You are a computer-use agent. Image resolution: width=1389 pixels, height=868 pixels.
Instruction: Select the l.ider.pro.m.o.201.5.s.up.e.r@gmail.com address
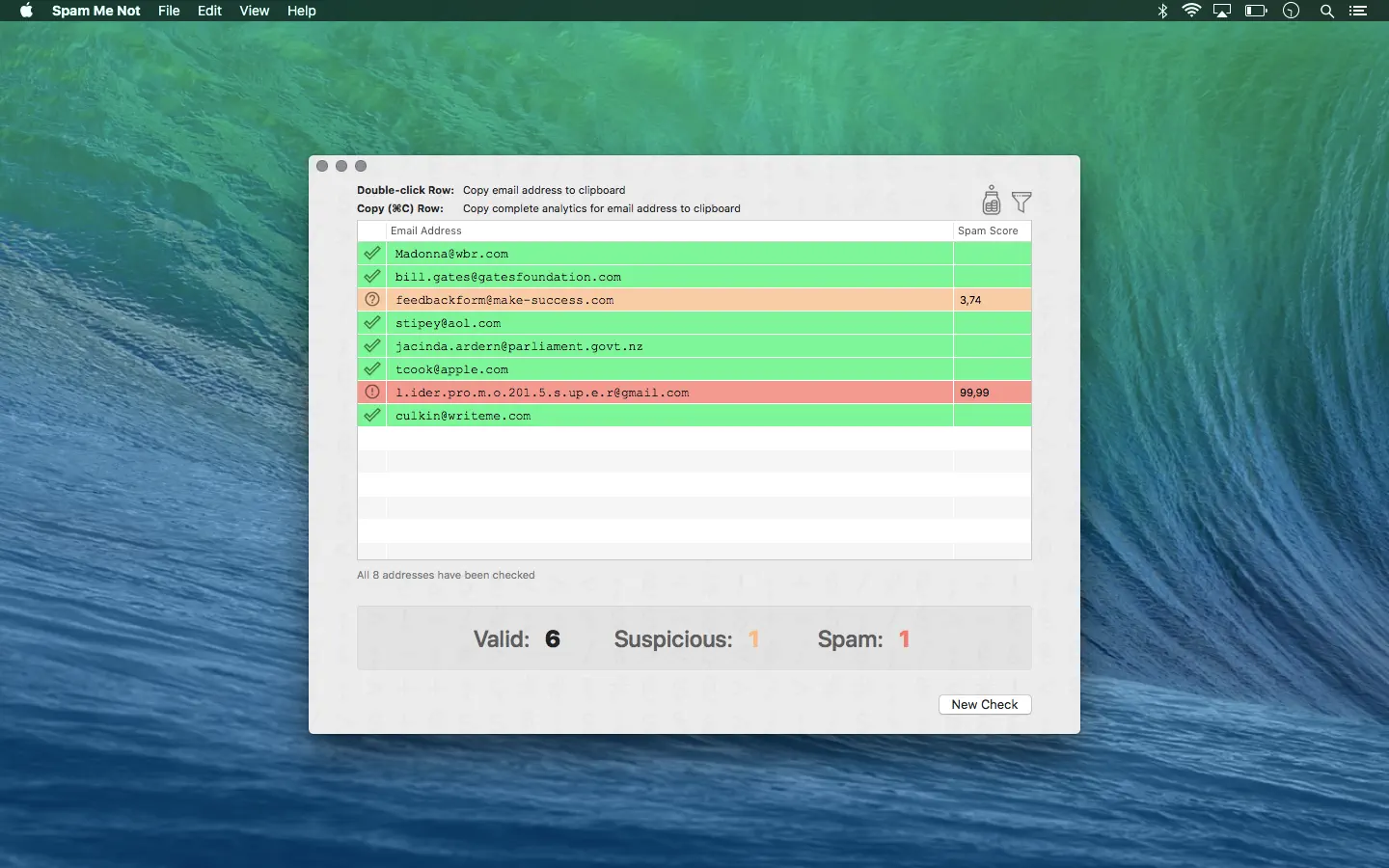tap(542, 393)
